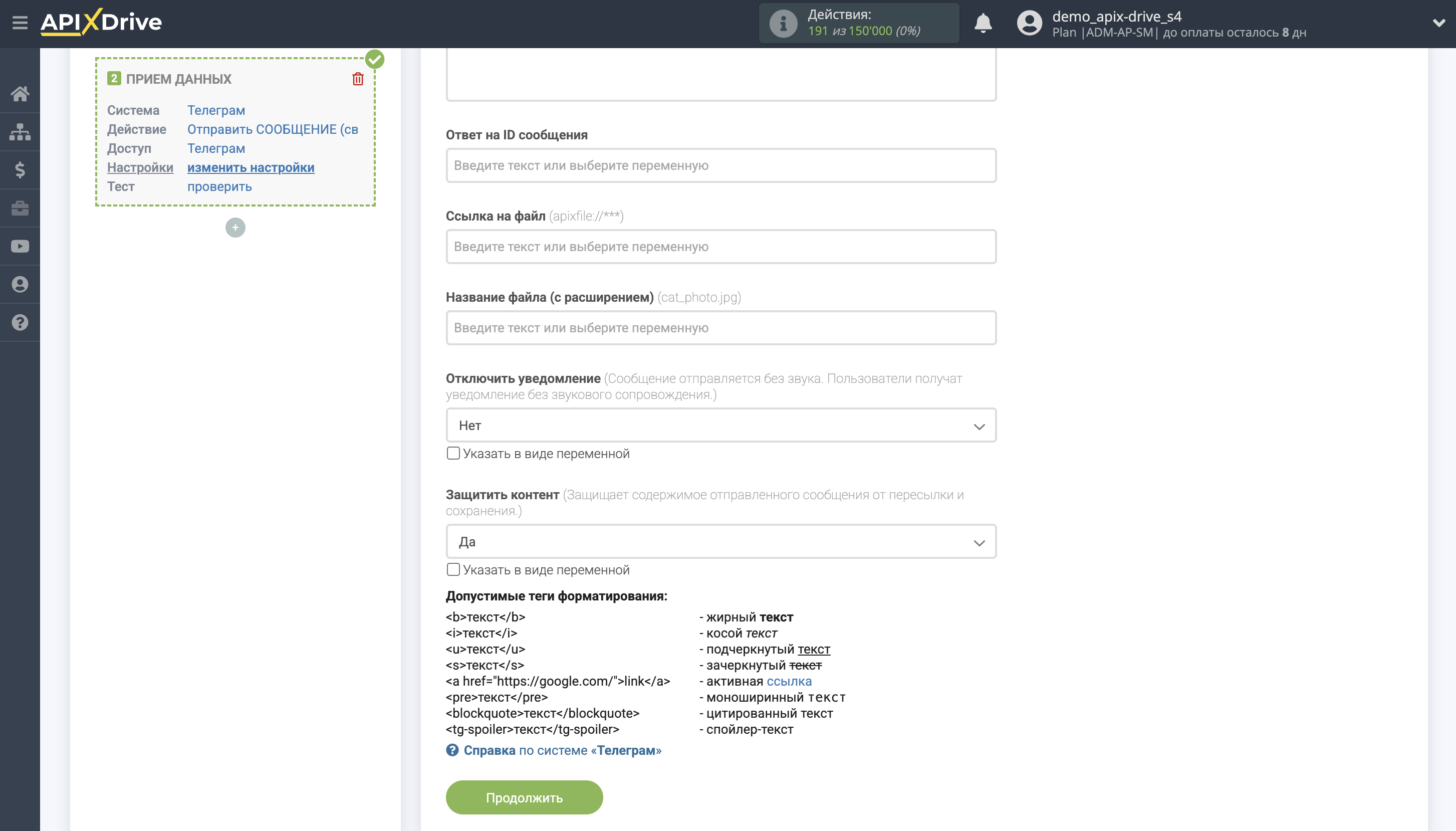Open the Защитить контент dropdown
1456x831 pixels.
[x=720, y=542]
